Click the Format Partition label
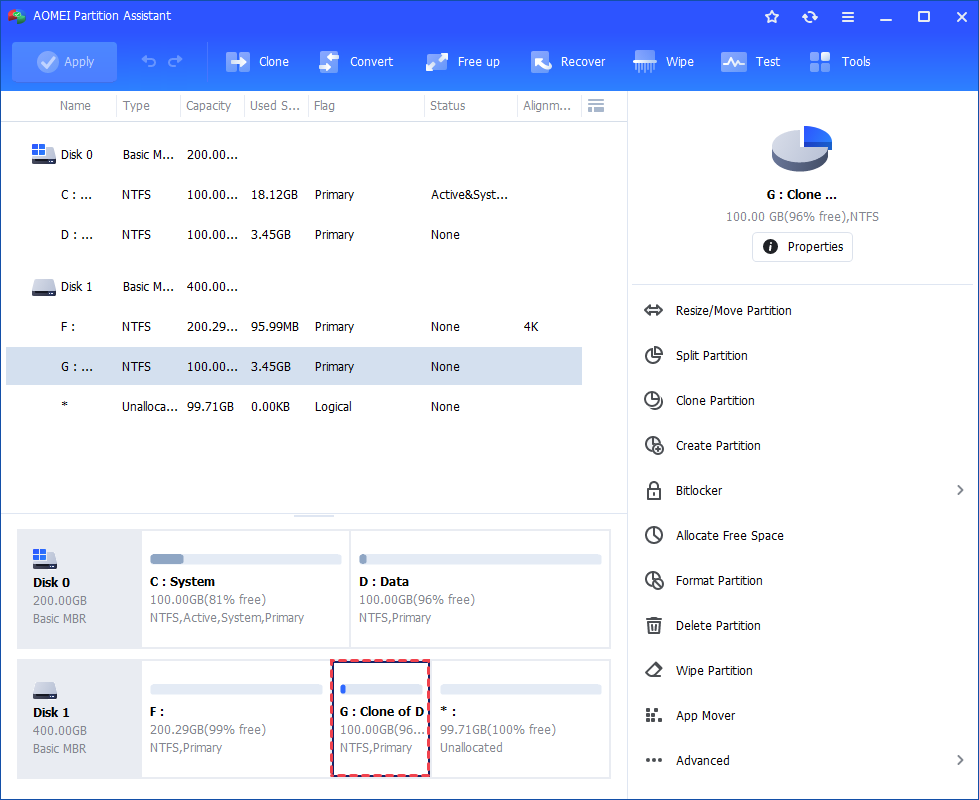 coord(719,580)
